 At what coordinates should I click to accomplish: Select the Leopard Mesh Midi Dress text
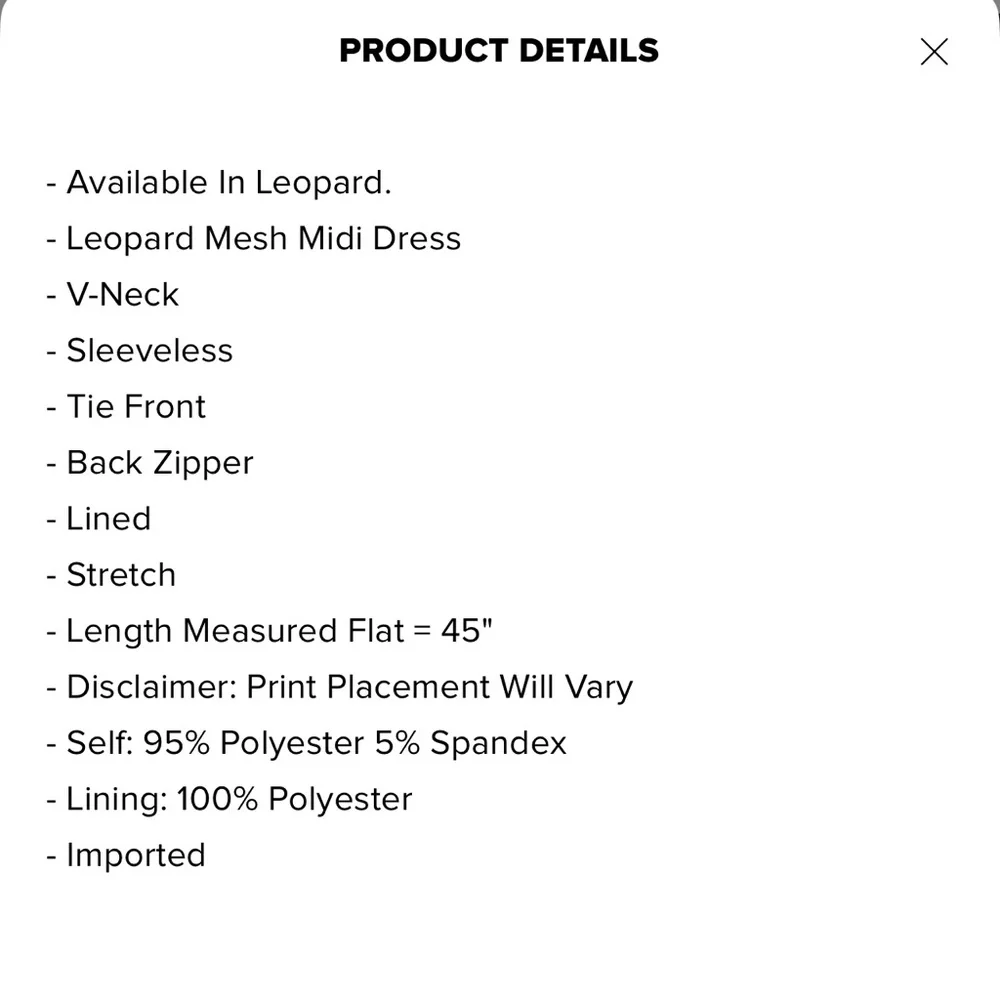(x=264, y=238)
